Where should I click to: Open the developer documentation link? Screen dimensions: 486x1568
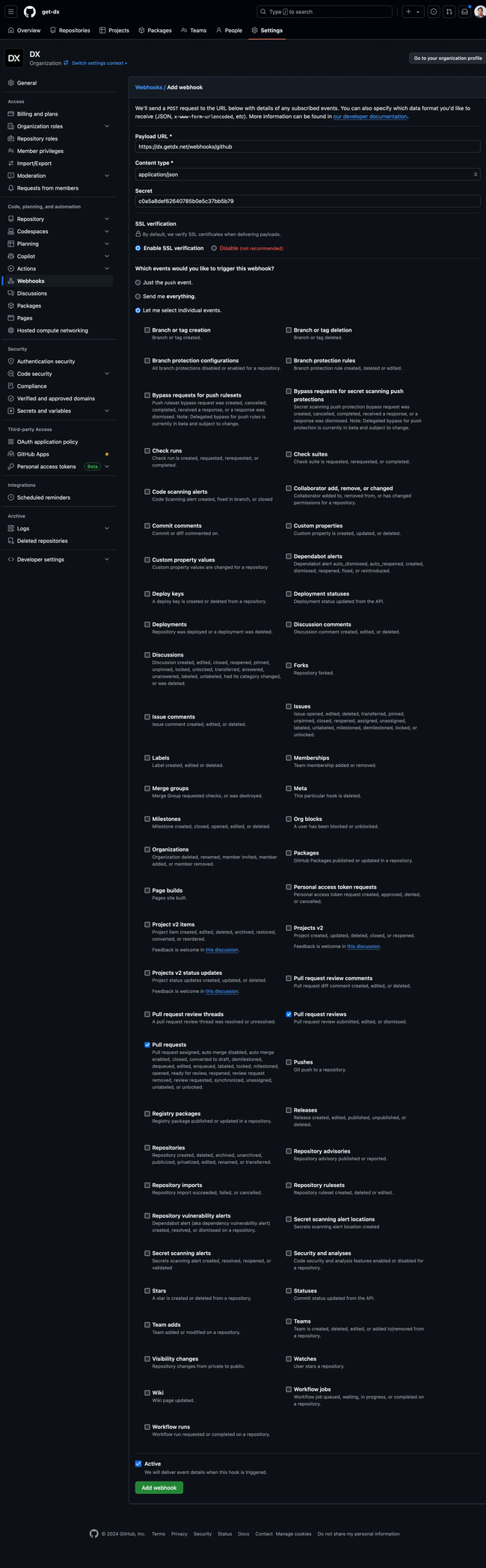coord(370,117)
